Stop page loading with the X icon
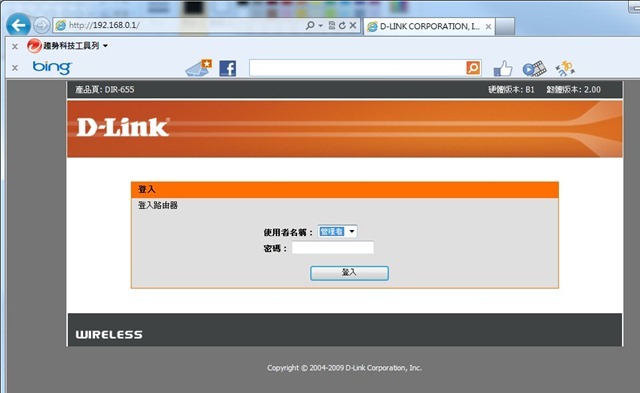640x393 pixels. tap(353, 25)
